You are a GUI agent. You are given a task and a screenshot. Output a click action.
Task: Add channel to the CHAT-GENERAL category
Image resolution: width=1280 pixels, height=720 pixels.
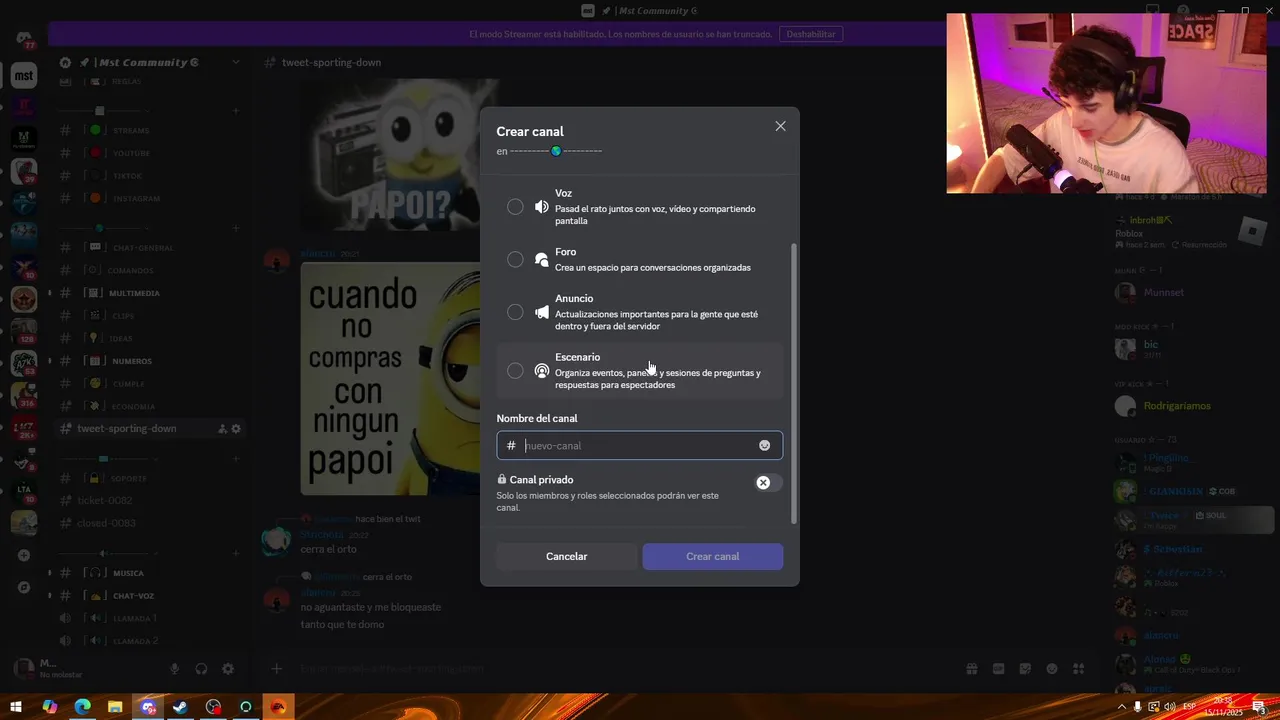pos(236,228)
